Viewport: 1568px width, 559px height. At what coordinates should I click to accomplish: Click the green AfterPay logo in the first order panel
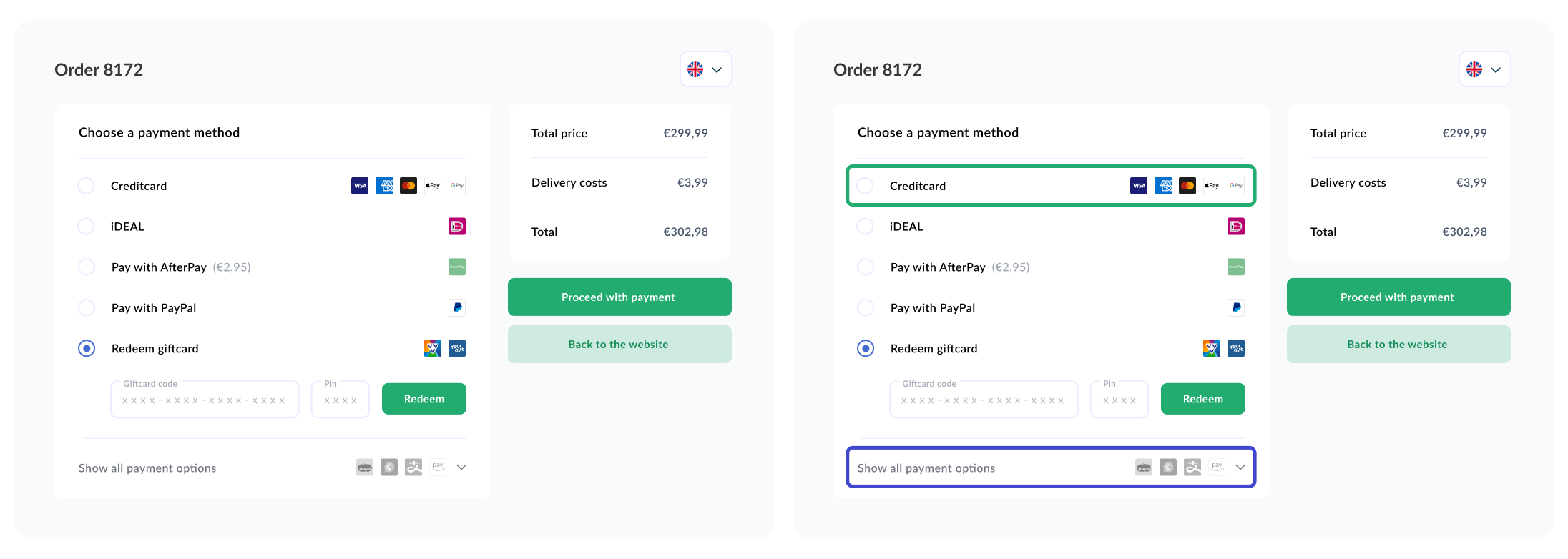(457, 267)
